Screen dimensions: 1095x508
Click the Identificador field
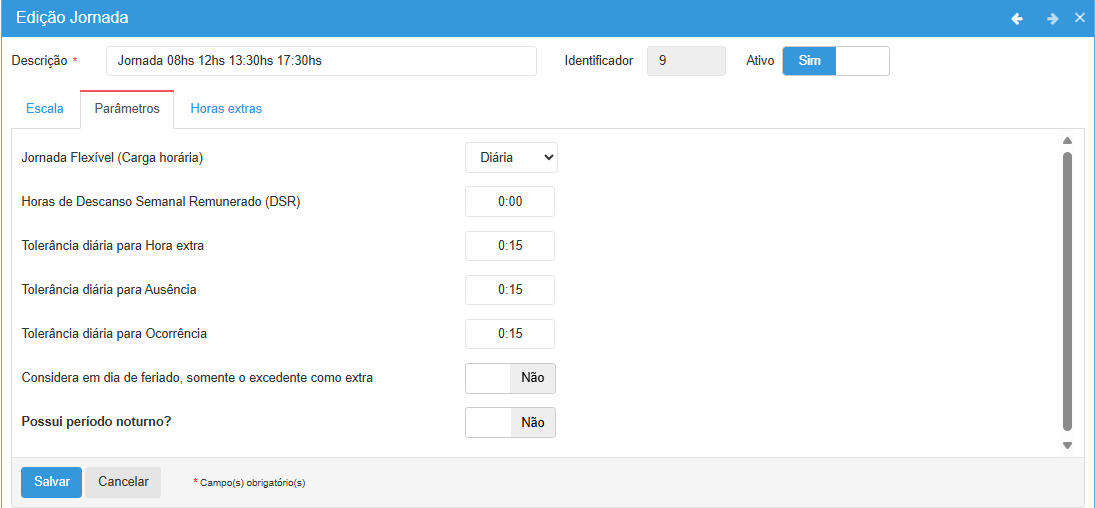pos(686,61)
